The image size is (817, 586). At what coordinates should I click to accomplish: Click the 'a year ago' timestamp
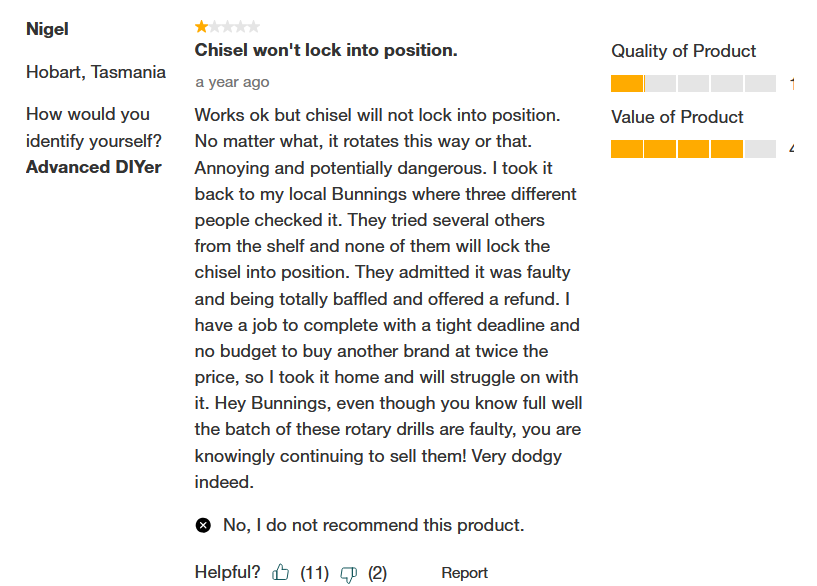232,82
